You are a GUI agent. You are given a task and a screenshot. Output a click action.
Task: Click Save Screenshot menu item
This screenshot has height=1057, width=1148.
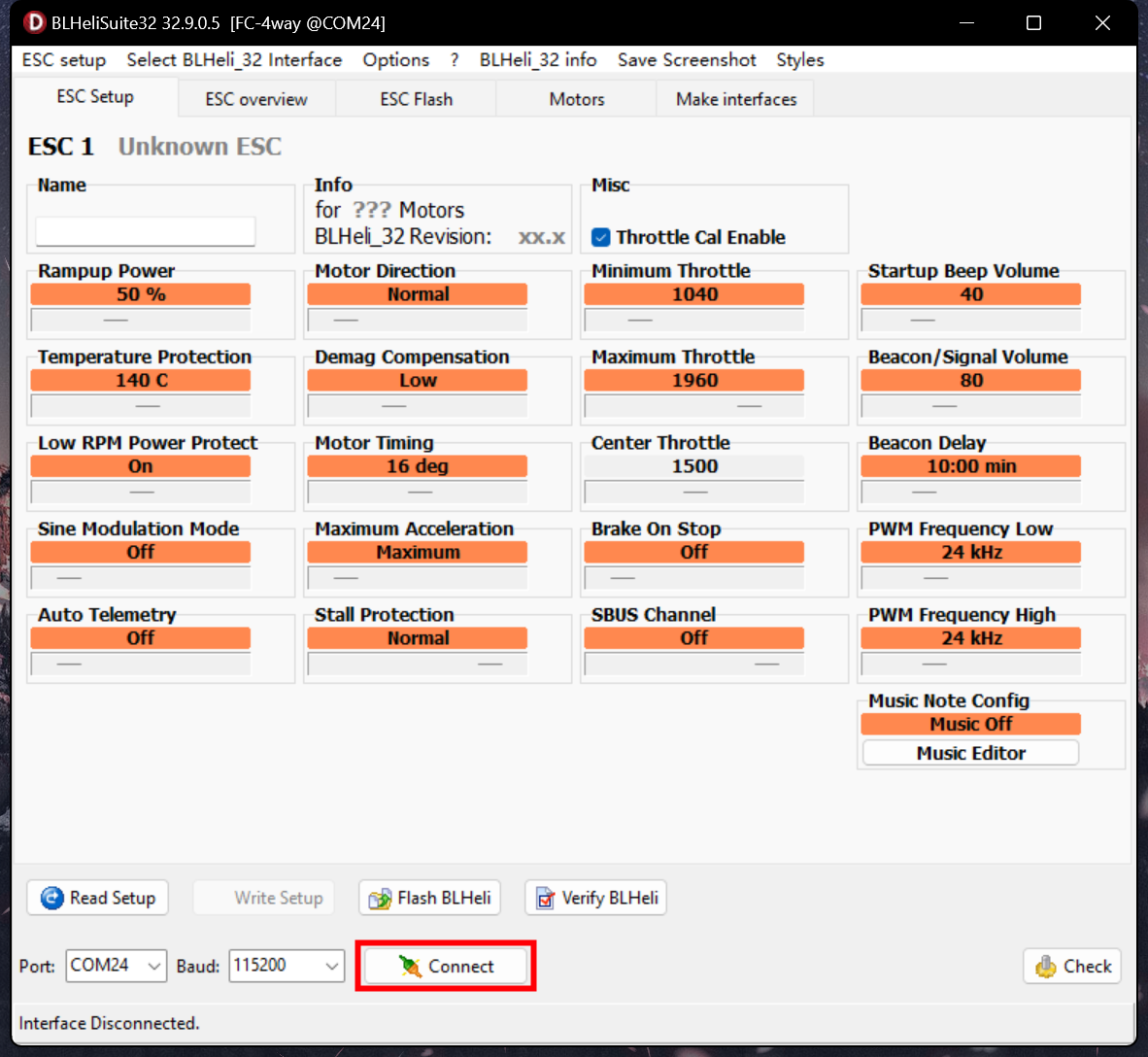pyautogui.click(x=687, y=60)
